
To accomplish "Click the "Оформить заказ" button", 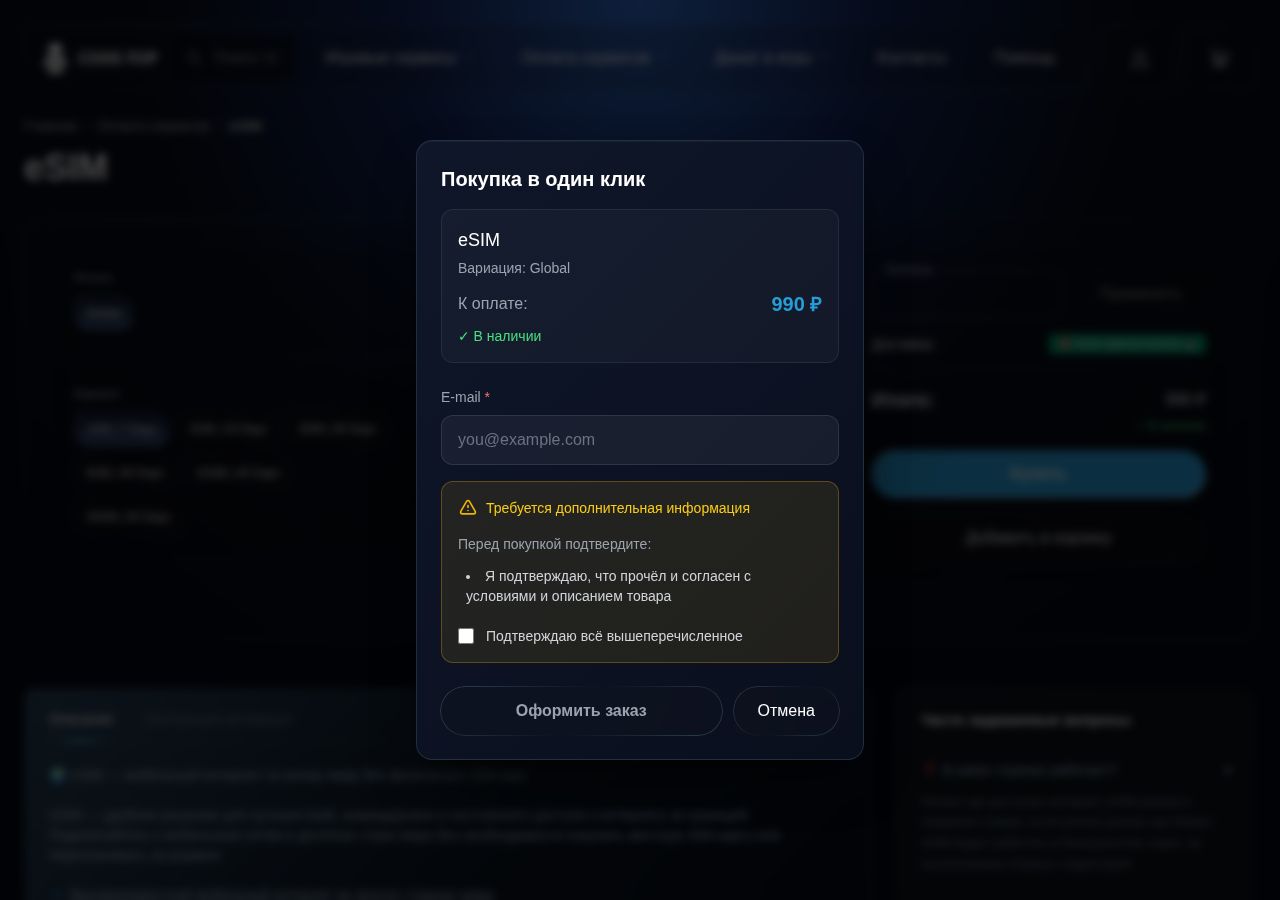I will tap(581, 711).
